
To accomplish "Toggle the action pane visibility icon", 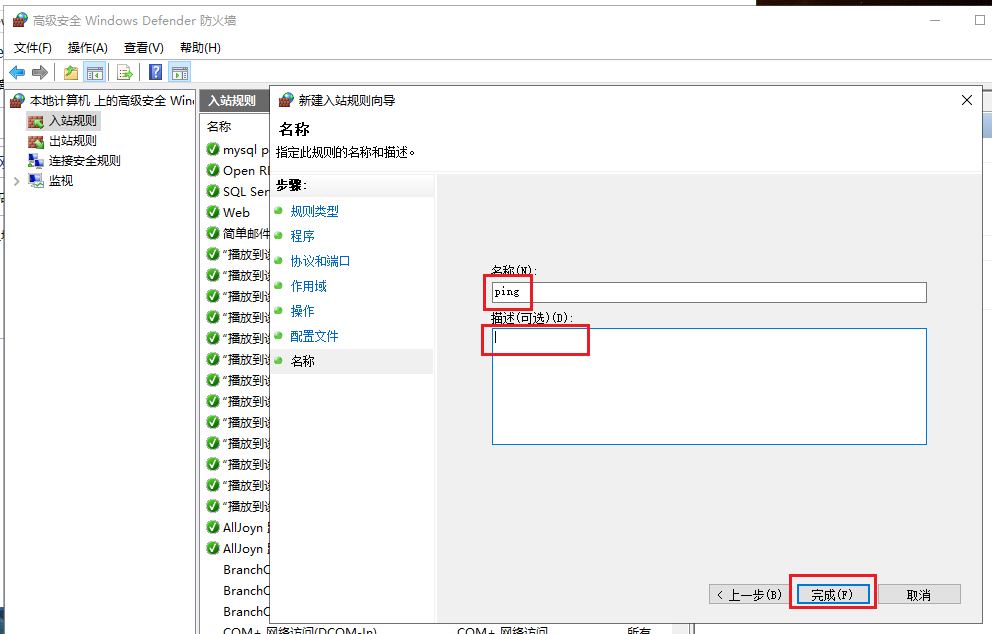I will click(x=178, y=71).
